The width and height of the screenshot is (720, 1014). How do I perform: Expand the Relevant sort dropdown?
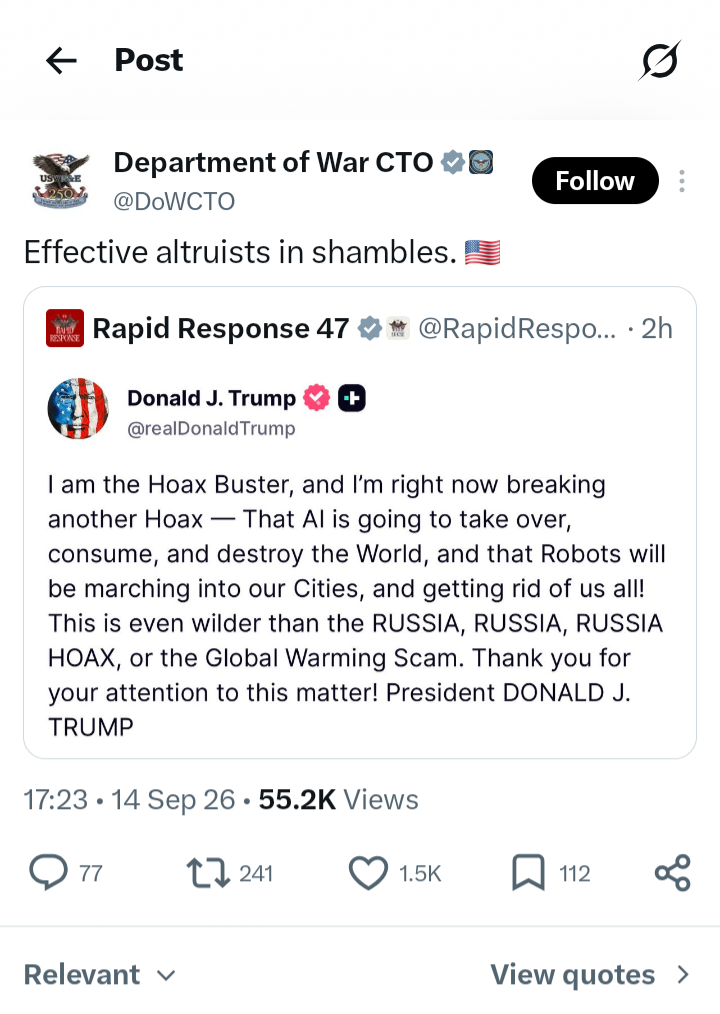[x=100, y=975]
